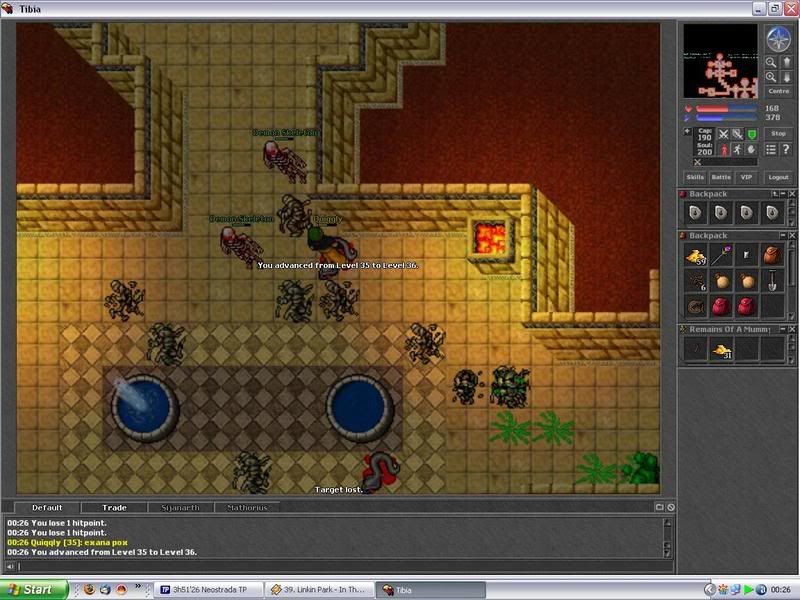
Task: Select the second tan bag in the backpack
Action: point(746,281)
